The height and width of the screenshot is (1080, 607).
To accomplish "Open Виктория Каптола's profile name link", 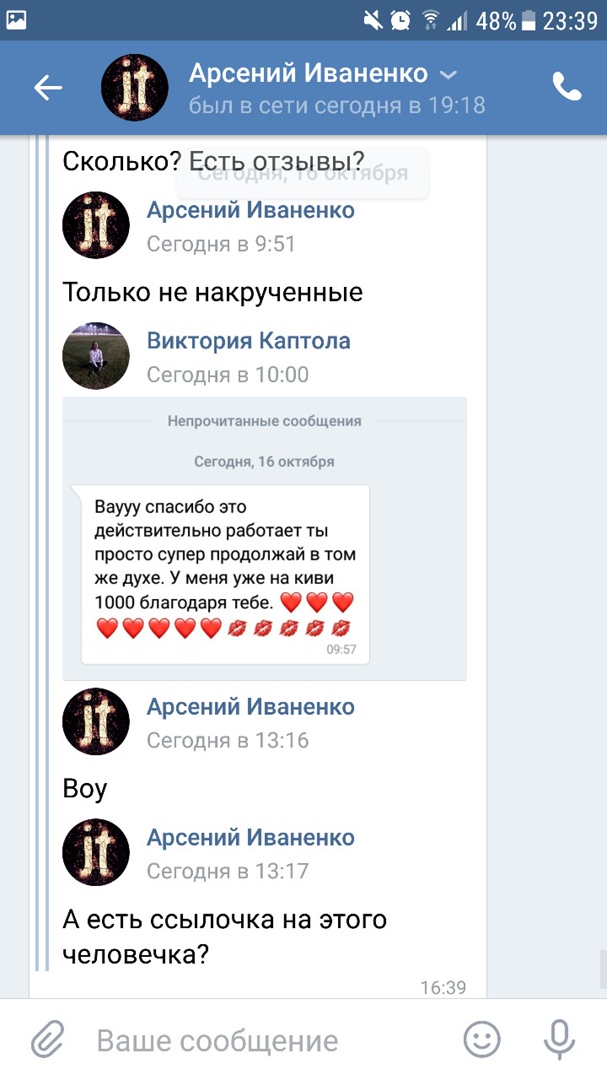I will click(248, 341).
